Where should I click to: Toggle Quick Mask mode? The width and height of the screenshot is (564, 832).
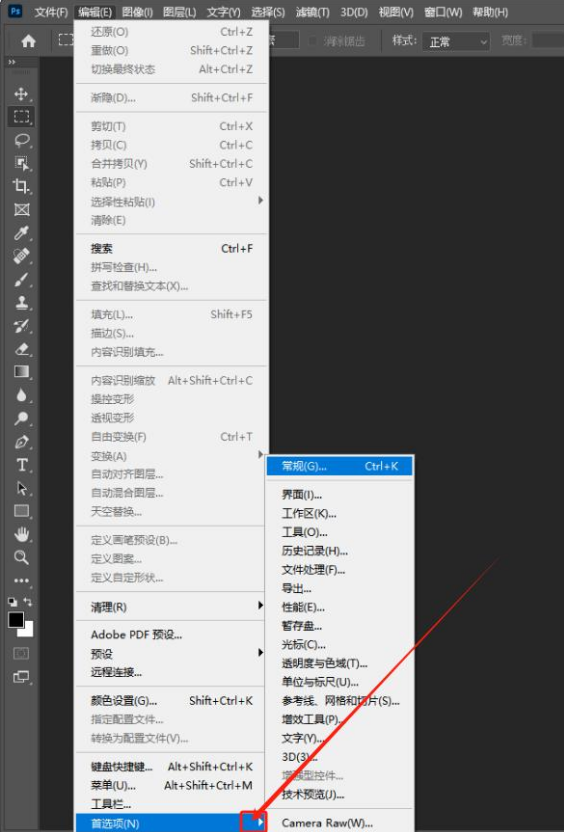pos(21,653)
